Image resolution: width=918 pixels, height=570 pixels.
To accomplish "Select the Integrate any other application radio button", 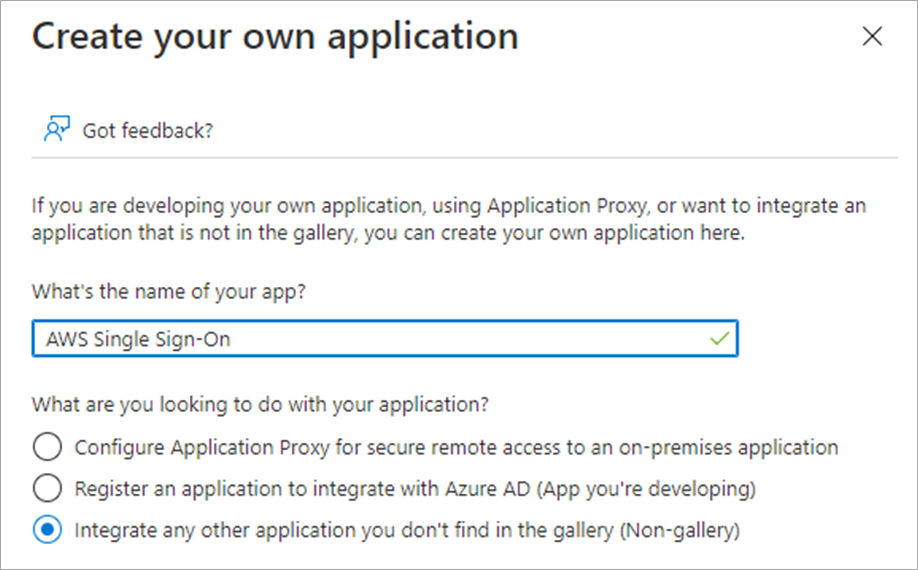I will [x=47, y=530].
